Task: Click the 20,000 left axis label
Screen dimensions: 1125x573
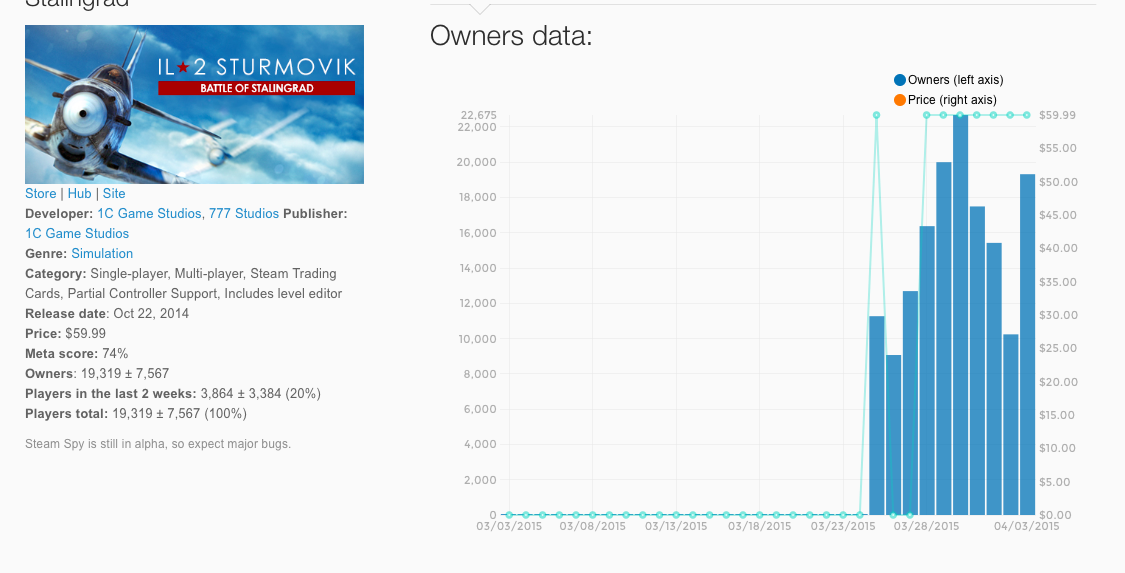Action: [476, 162]
